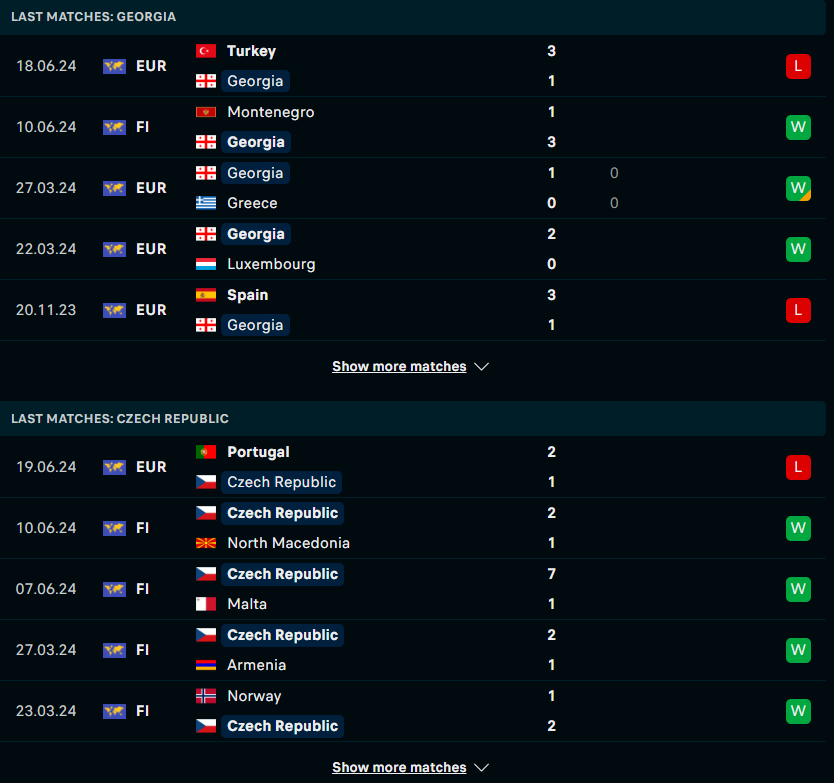Click the W badge for Georgia vs Greece
Screen dimensions: 834x783
coord(798,188)
